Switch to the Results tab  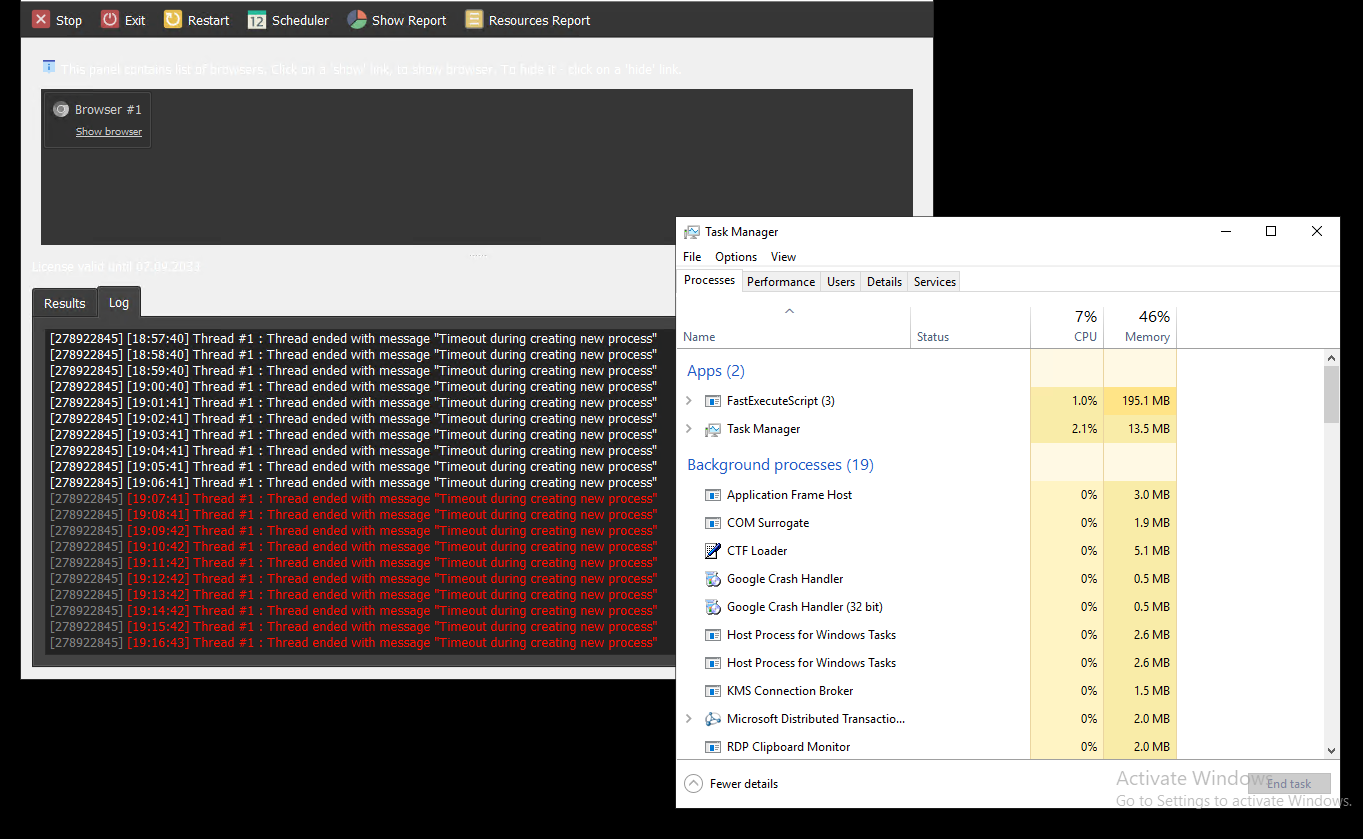65,303
